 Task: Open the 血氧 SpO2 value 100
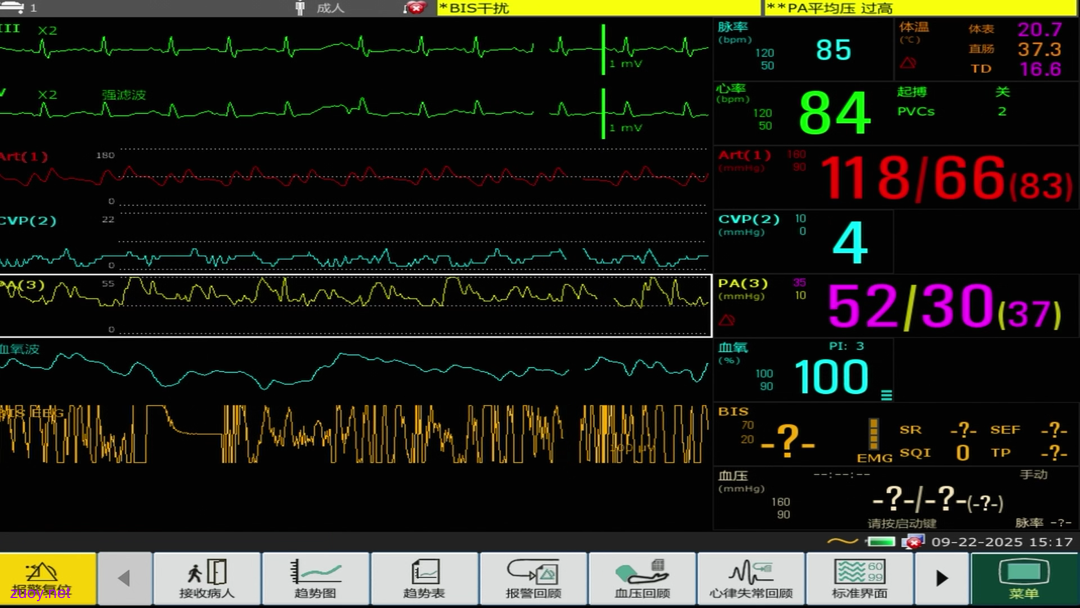pos(831,377)
